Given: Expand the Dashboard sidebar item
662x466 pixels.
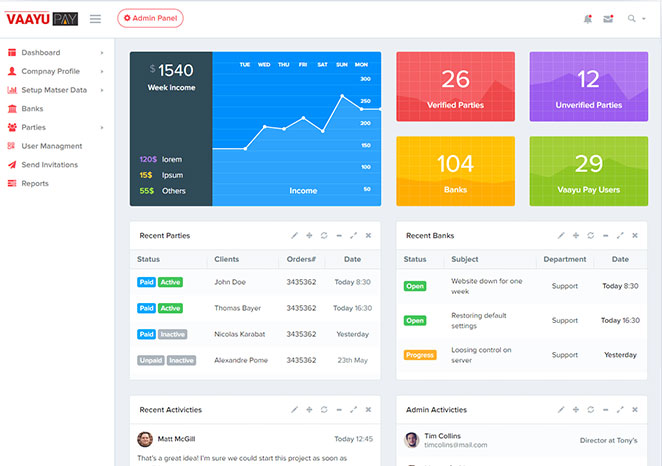Looking at the screenshot, I should pos(41,52).
